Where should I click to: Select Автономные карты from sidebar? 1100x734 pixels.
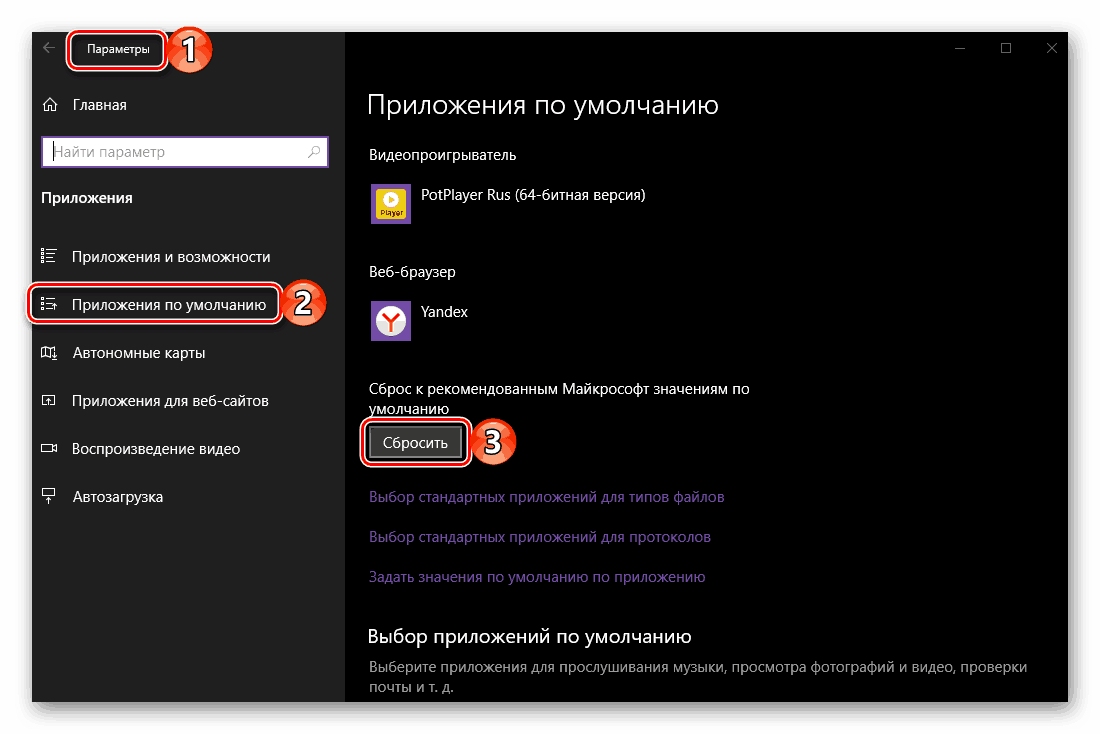coord(144,352)
